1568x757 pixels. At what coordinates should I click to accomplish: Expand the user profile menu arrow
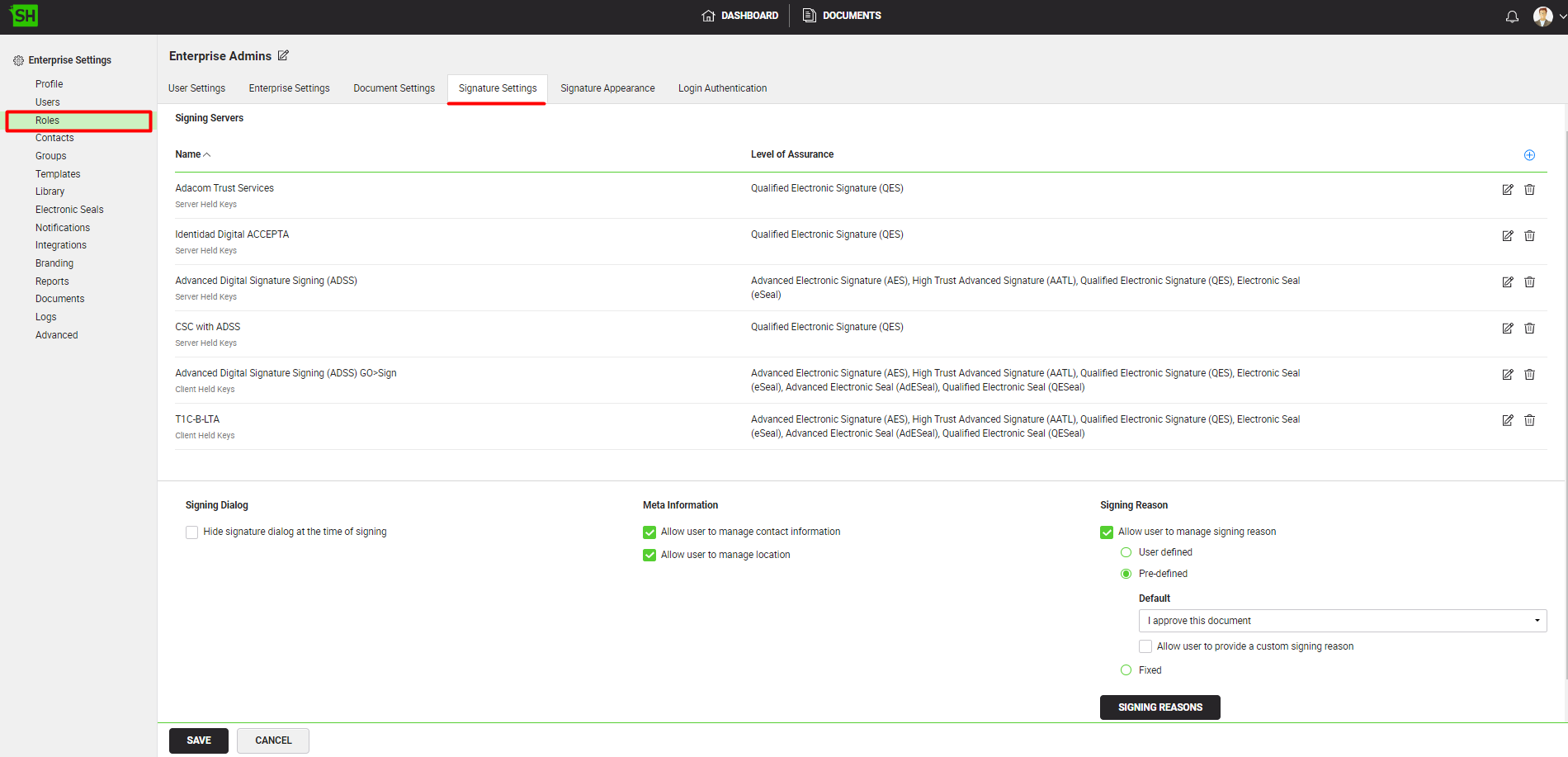click(x=1562, y=17)
